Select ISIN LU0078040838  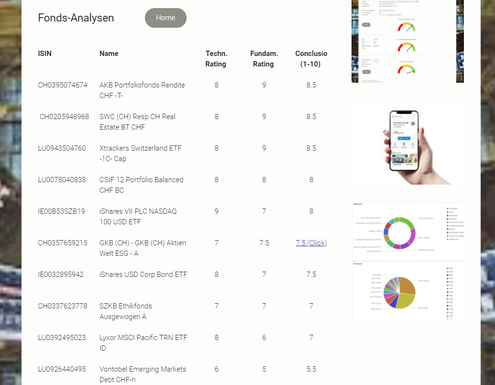coord(62,180)
